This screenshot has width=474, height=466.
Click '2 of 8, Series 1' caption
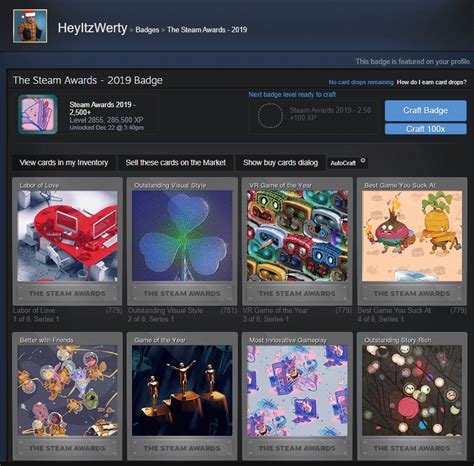[x=151, y=319]
